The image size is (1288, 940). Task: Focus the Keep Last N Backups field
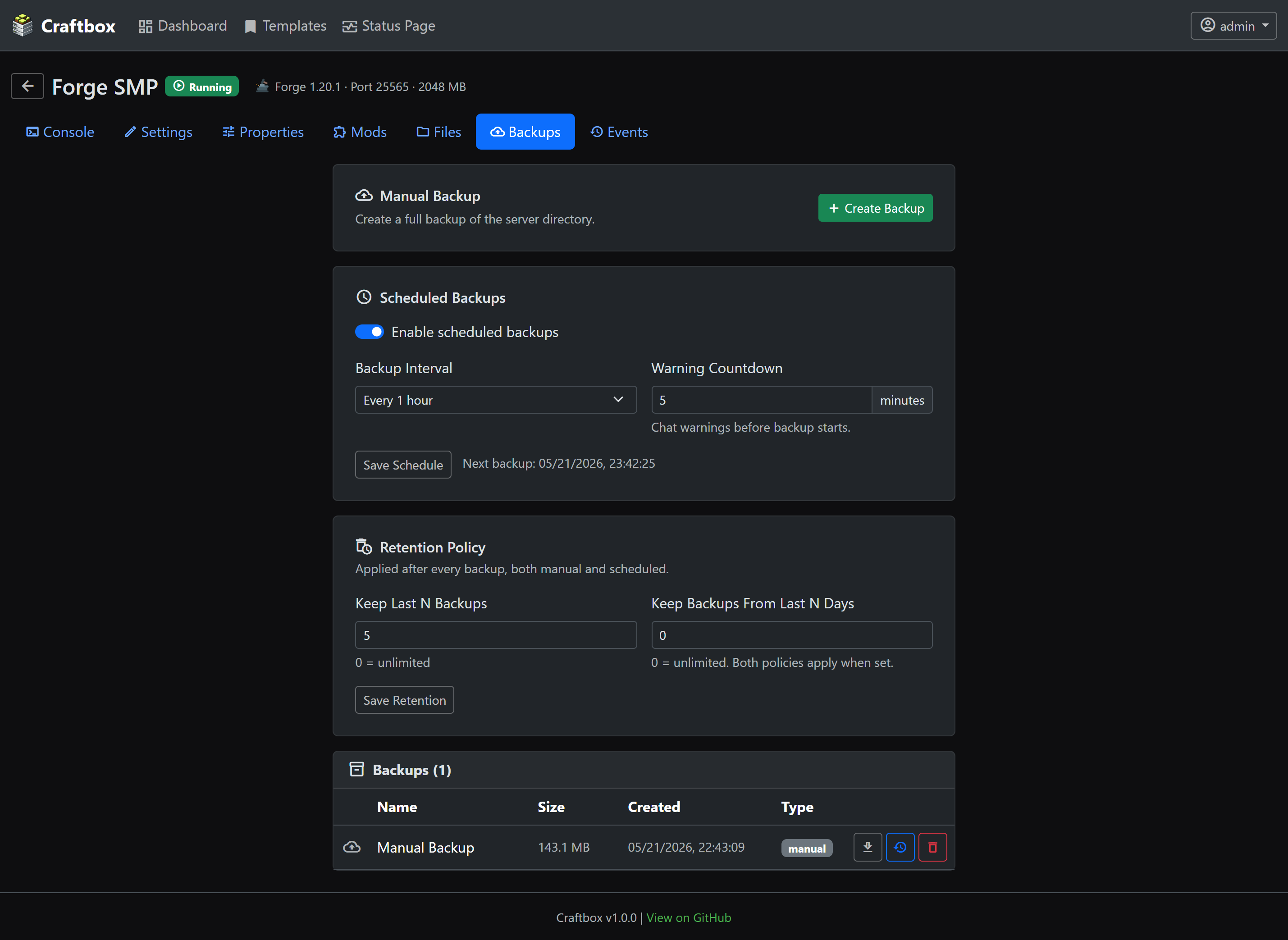coord(496,635)
